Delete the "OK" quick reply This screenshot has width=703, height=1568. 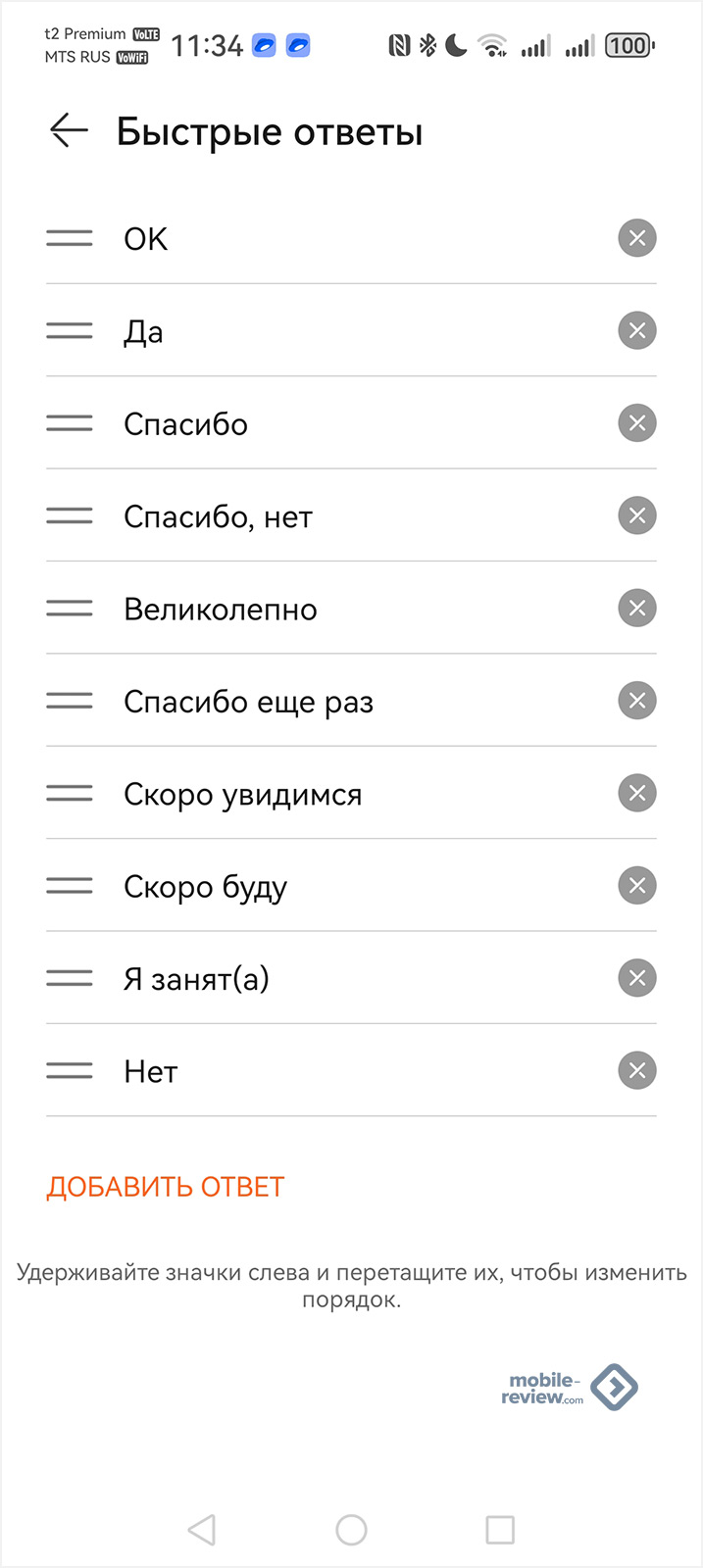637,238
